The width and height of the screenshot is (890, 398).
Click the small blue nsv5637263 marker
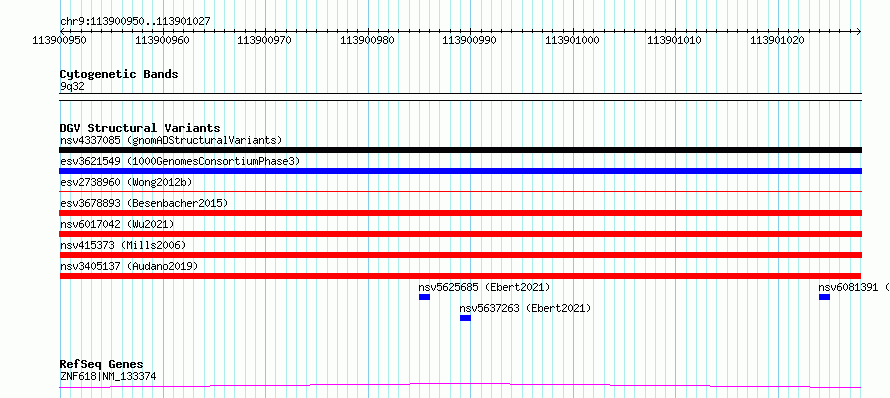click(x=465, y=318)
